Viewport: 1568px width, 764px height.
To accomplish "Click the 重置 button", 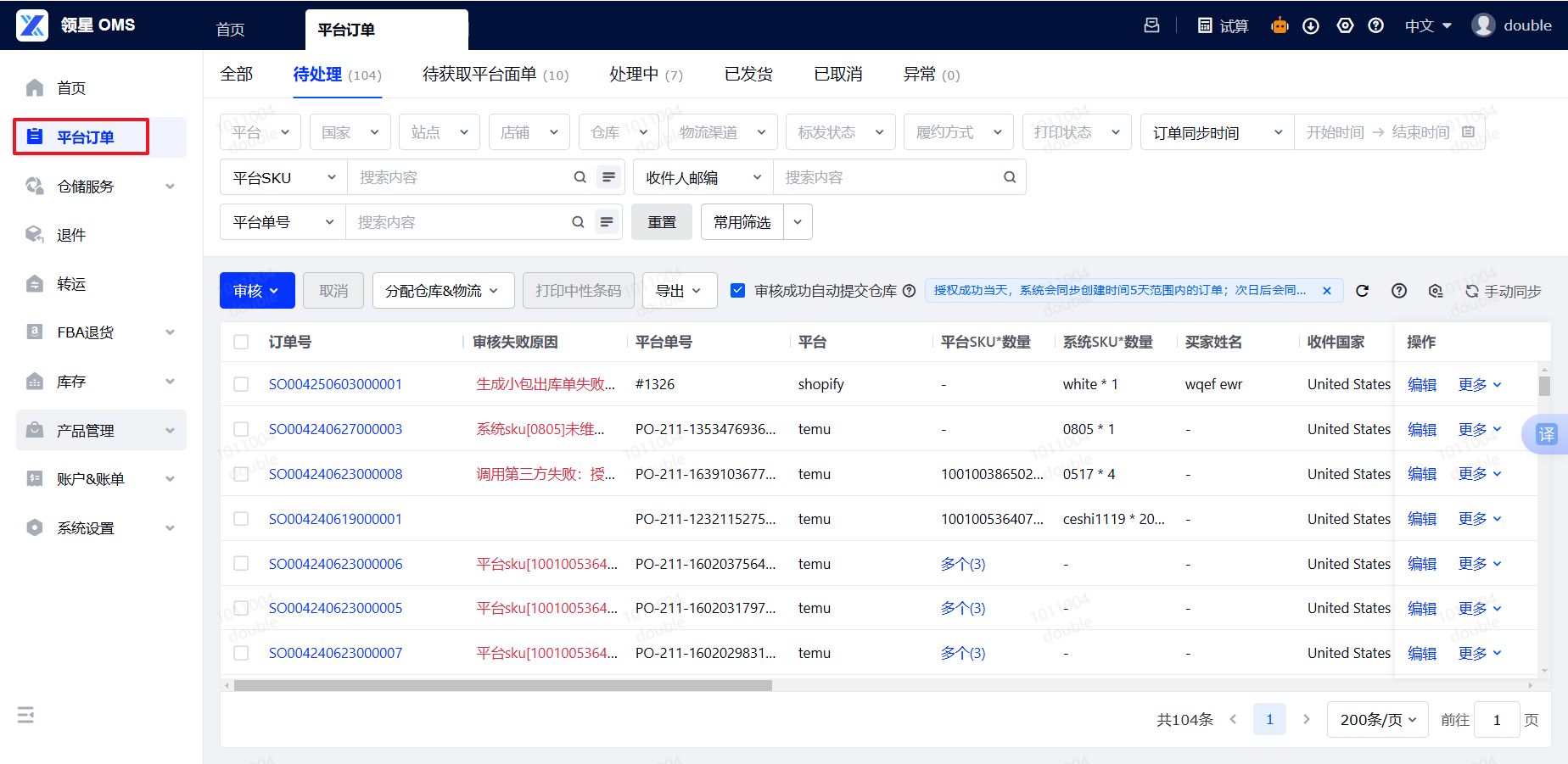I will point(662,222).
